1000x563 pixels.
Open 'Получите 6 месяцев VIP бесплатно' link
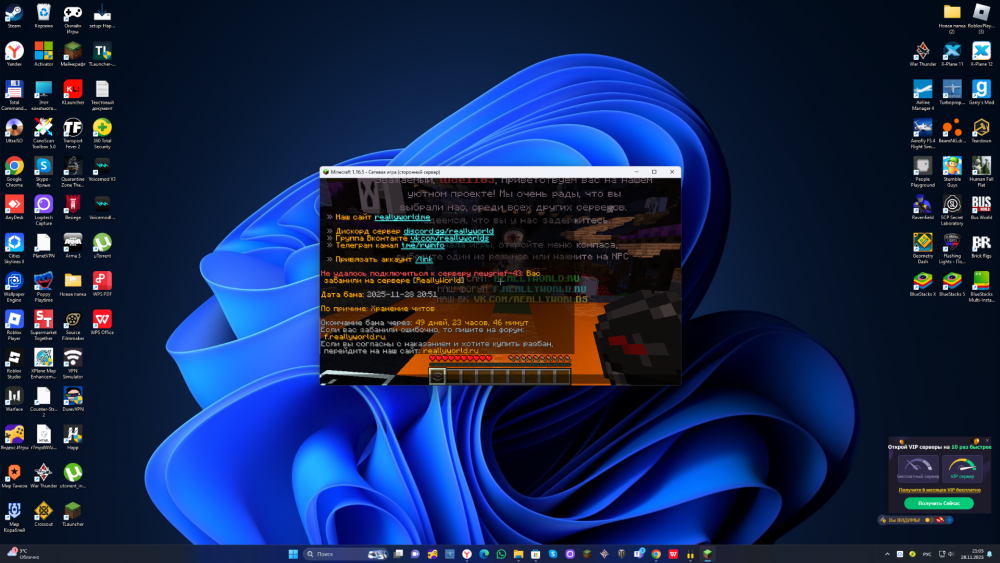point(939,490)
